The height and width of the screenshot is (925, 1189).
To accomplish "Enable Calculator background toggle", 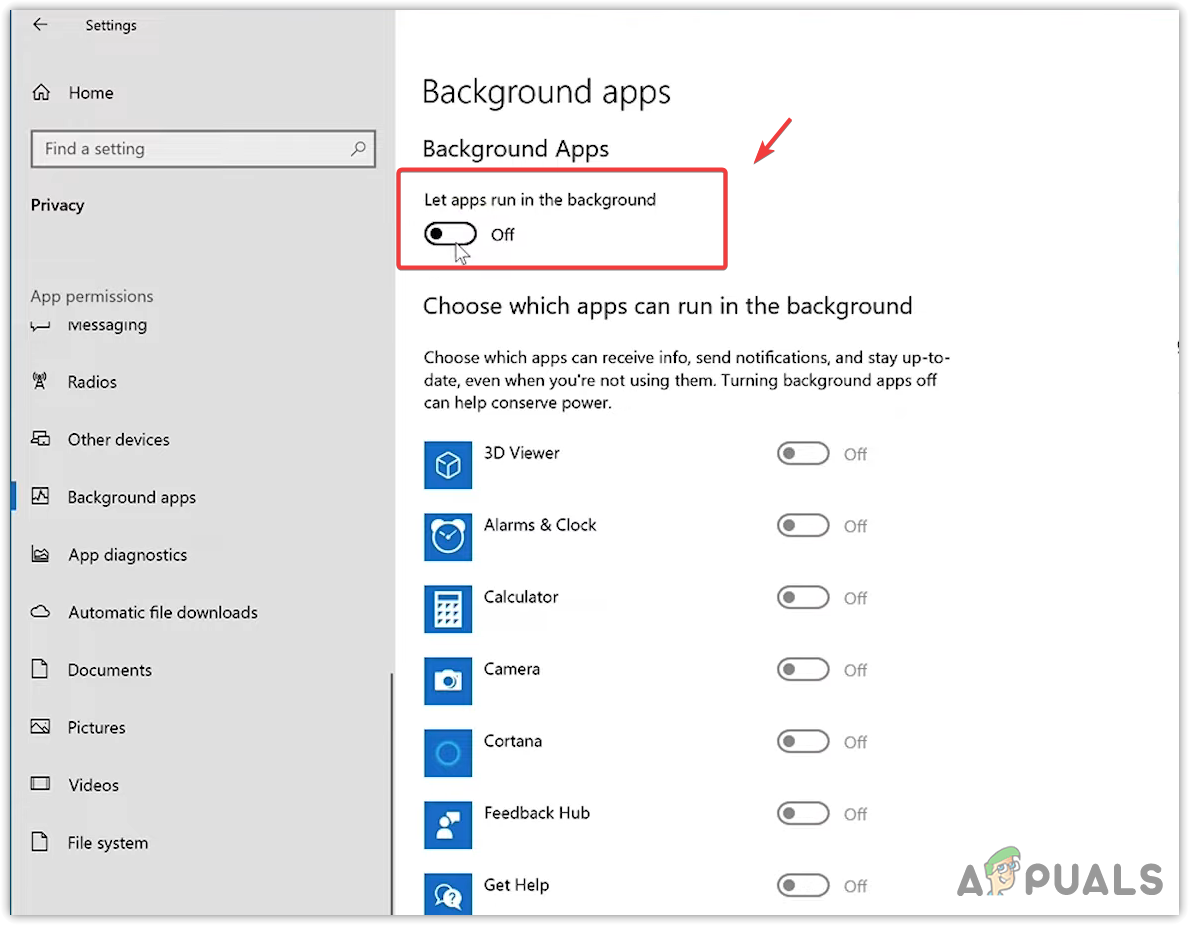I will click(803, 598).
